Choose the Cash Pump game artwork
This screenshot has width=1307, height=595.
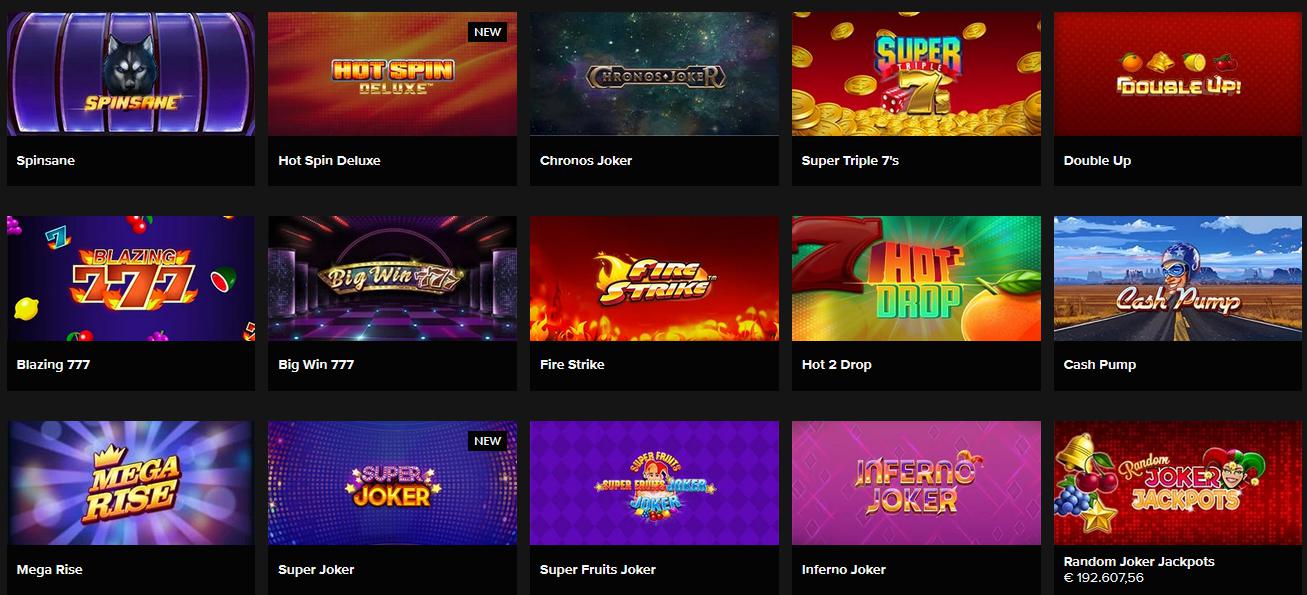[x=1178, y=278]
